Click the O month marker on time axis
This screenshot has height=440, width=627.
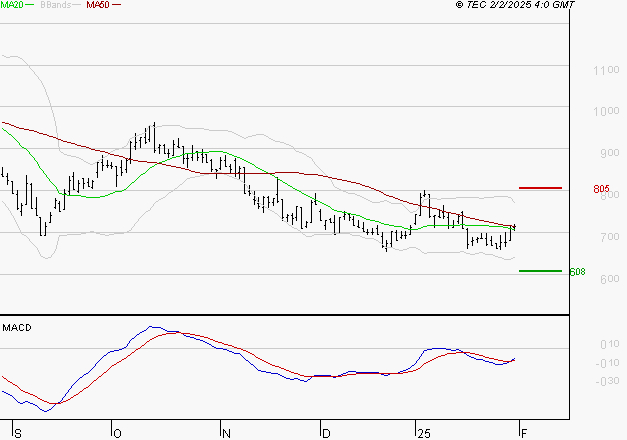[117, 434]
